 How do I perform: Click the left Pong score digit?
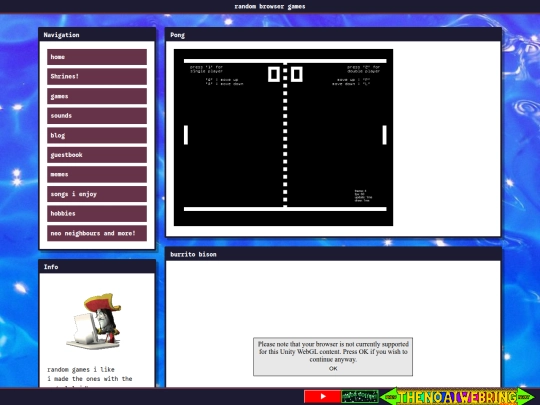pyautogui.click(x=274, y=74)
